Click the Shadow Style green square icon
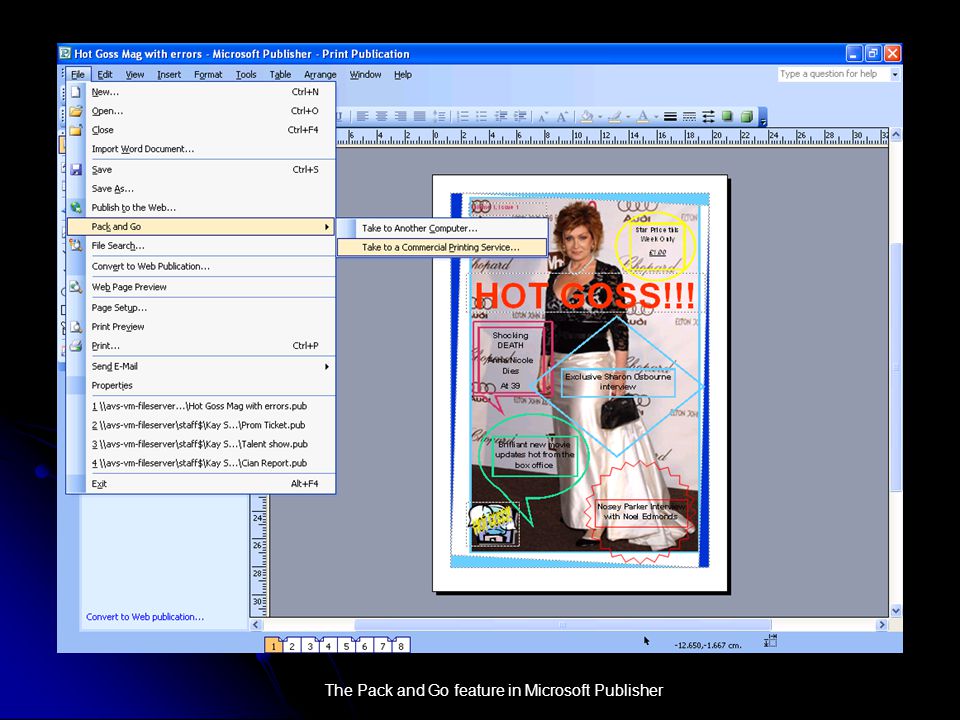 [x=727, y=116]
